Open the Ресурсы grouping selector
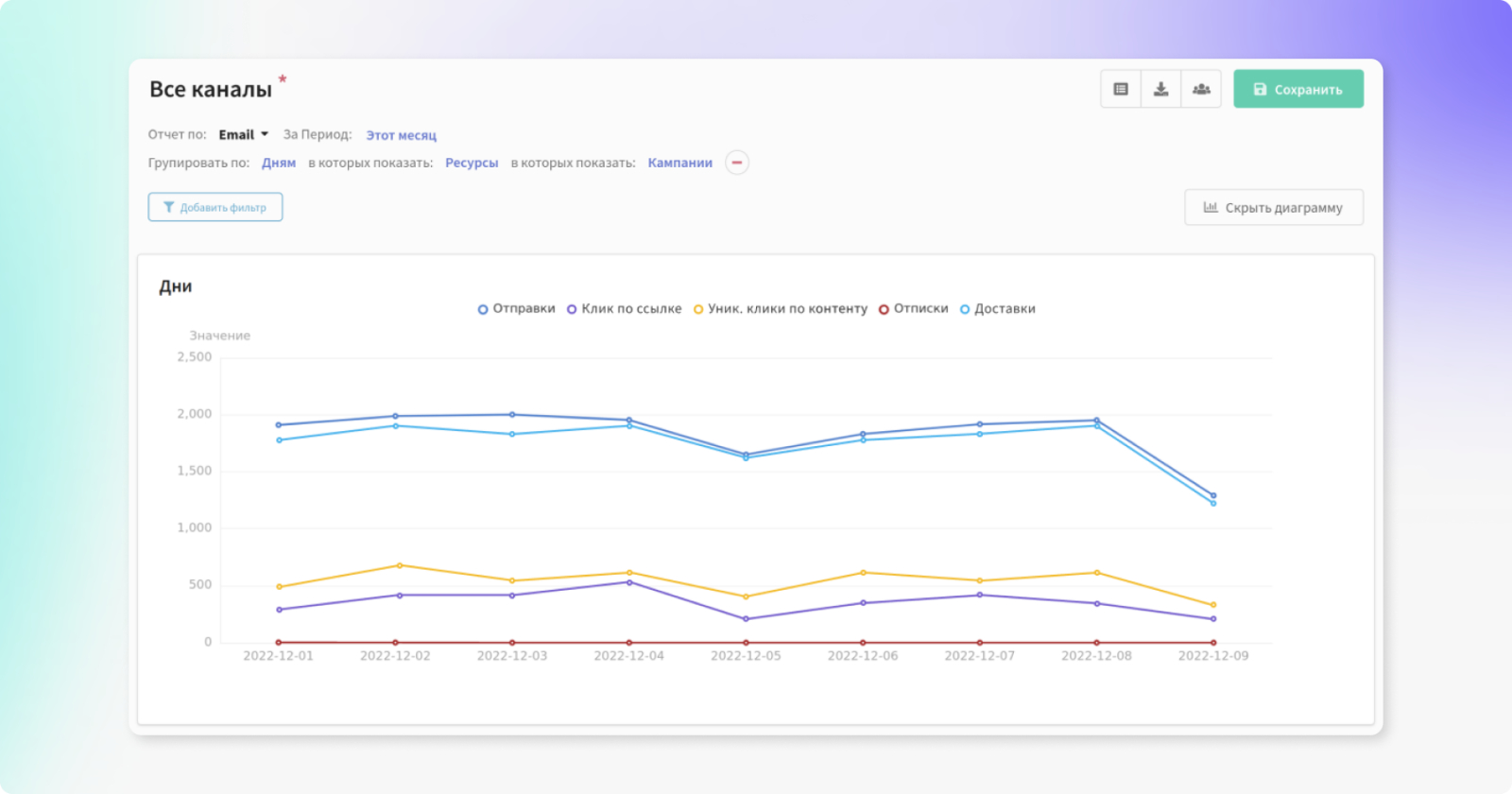1512x794 pixels. pyautogui.click(x=472, y=163)
